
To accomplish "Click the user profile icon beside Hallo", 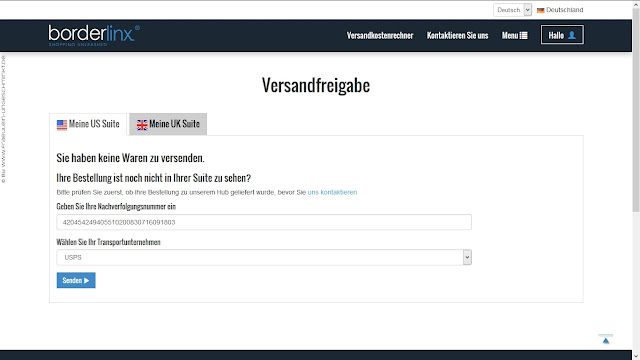I will coord(572,35).
